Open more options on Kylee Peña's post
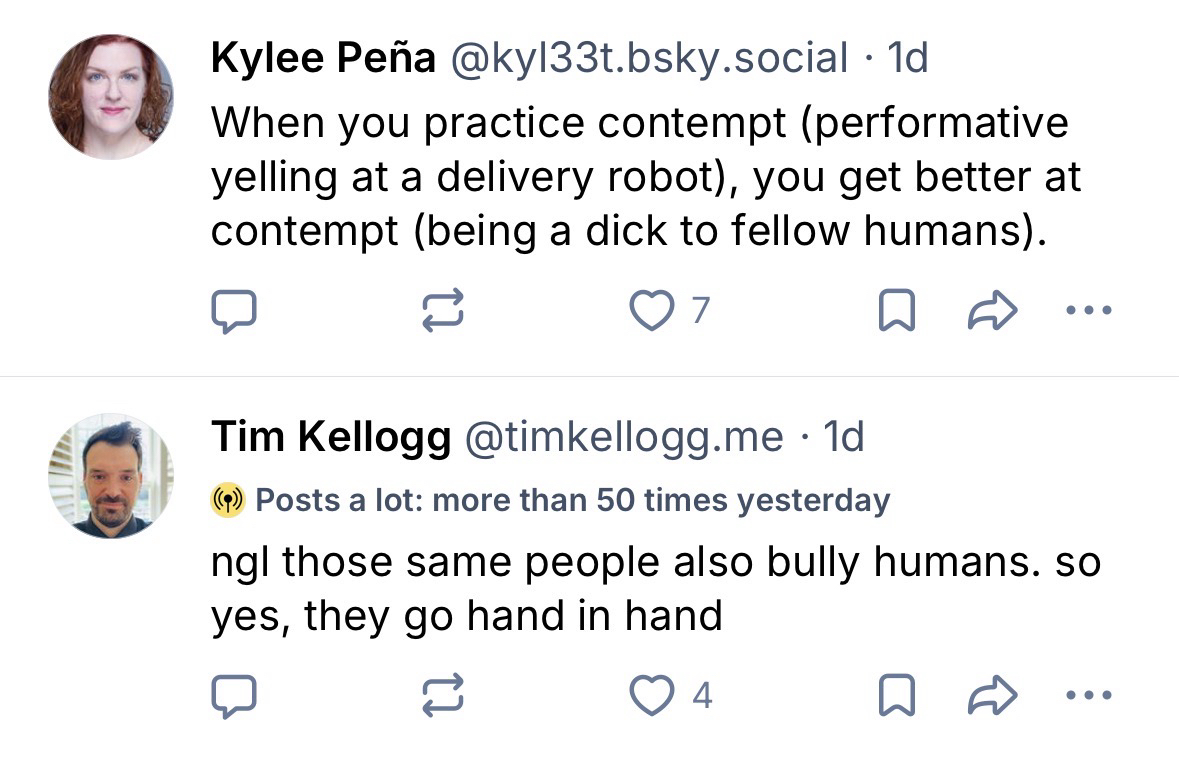Image resolution: width=1179 pixels, height=758 pixels. (x=1089, y=312)
